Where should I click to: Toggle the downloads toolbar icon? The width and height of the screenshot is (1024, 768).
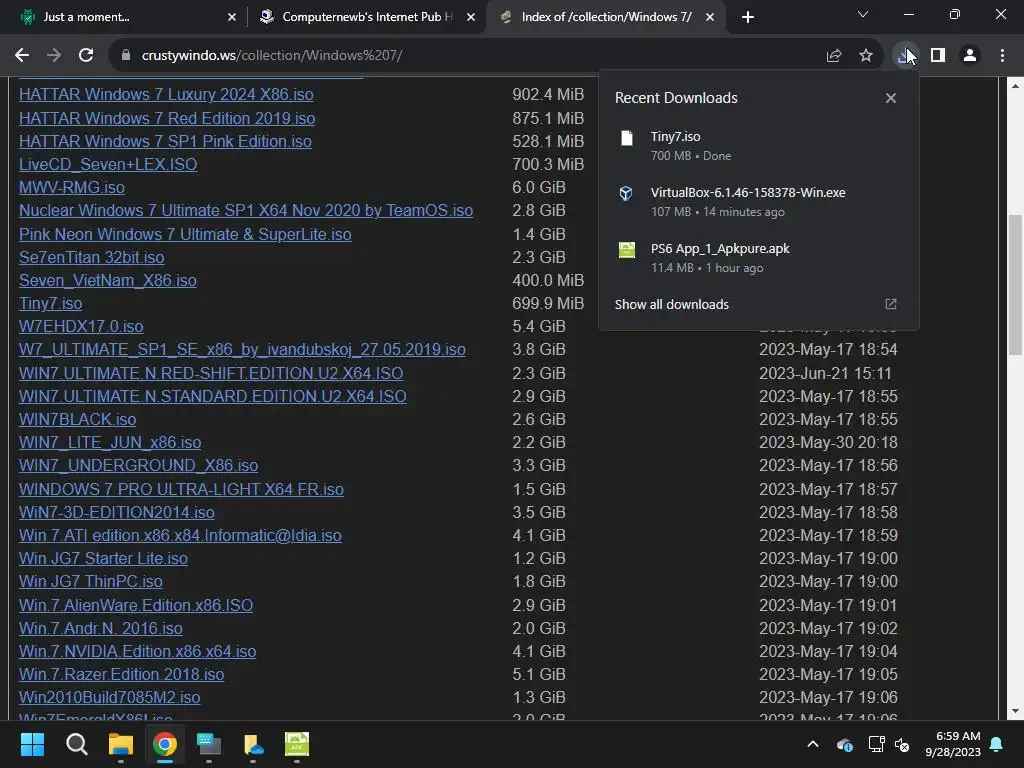pos(905,56)
